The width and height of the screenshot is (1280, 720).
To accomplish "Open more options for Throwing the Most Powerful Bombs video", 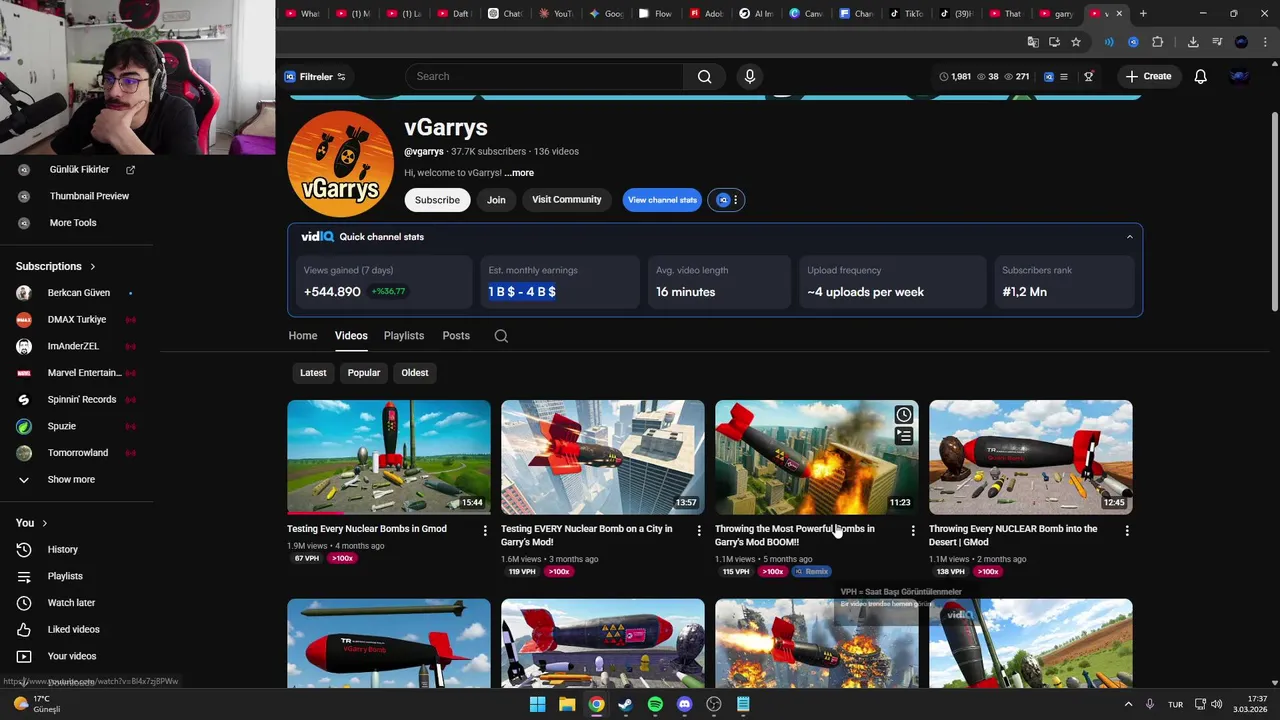I will (x=912, y=531).
